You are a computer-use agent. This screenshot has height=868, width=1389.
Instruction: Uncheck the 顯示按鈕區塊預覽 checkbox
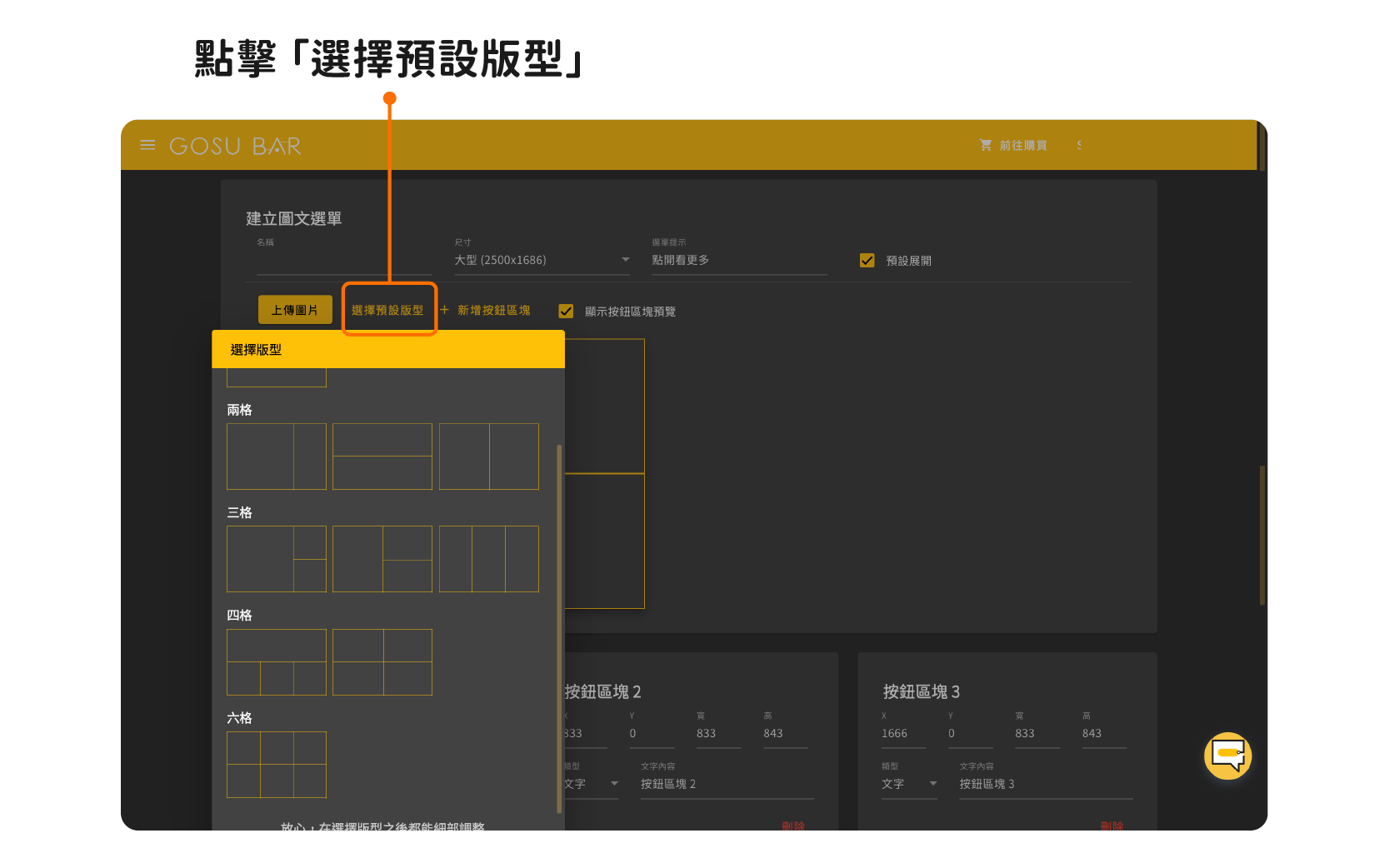(x=566, y=312)
